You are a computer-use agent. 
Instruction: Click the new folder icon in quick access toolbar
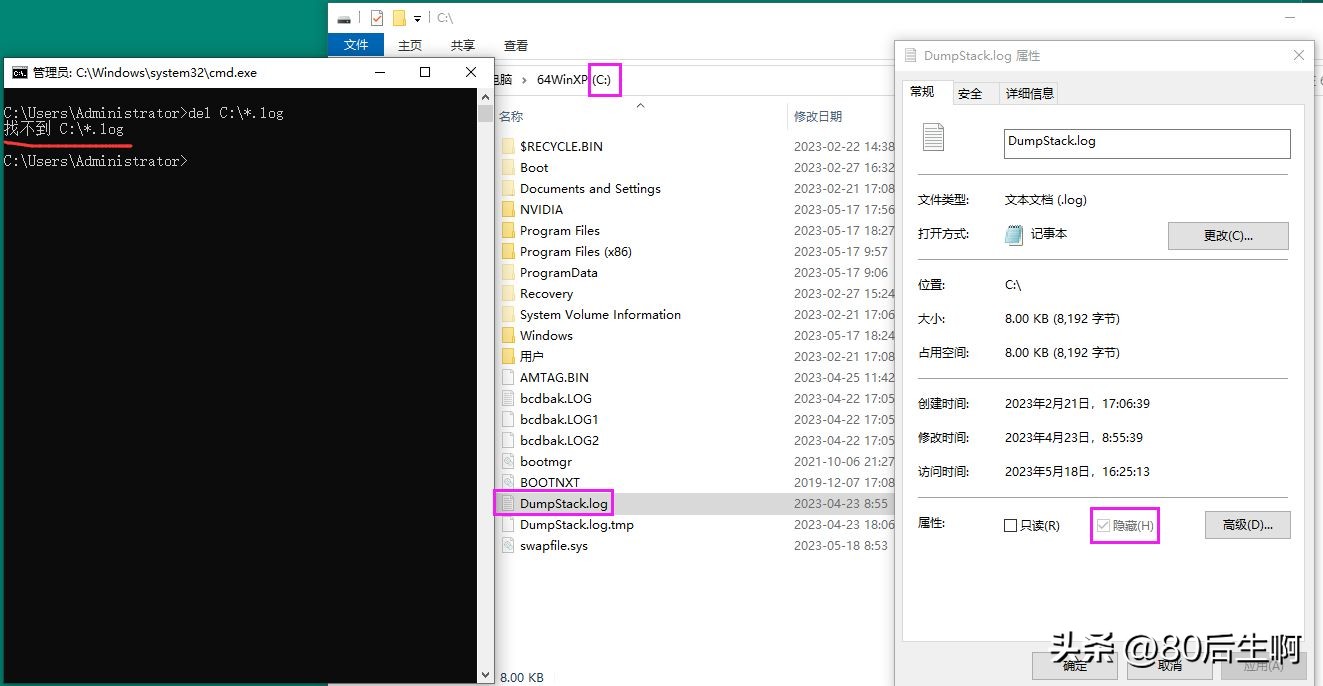point(400,17)
